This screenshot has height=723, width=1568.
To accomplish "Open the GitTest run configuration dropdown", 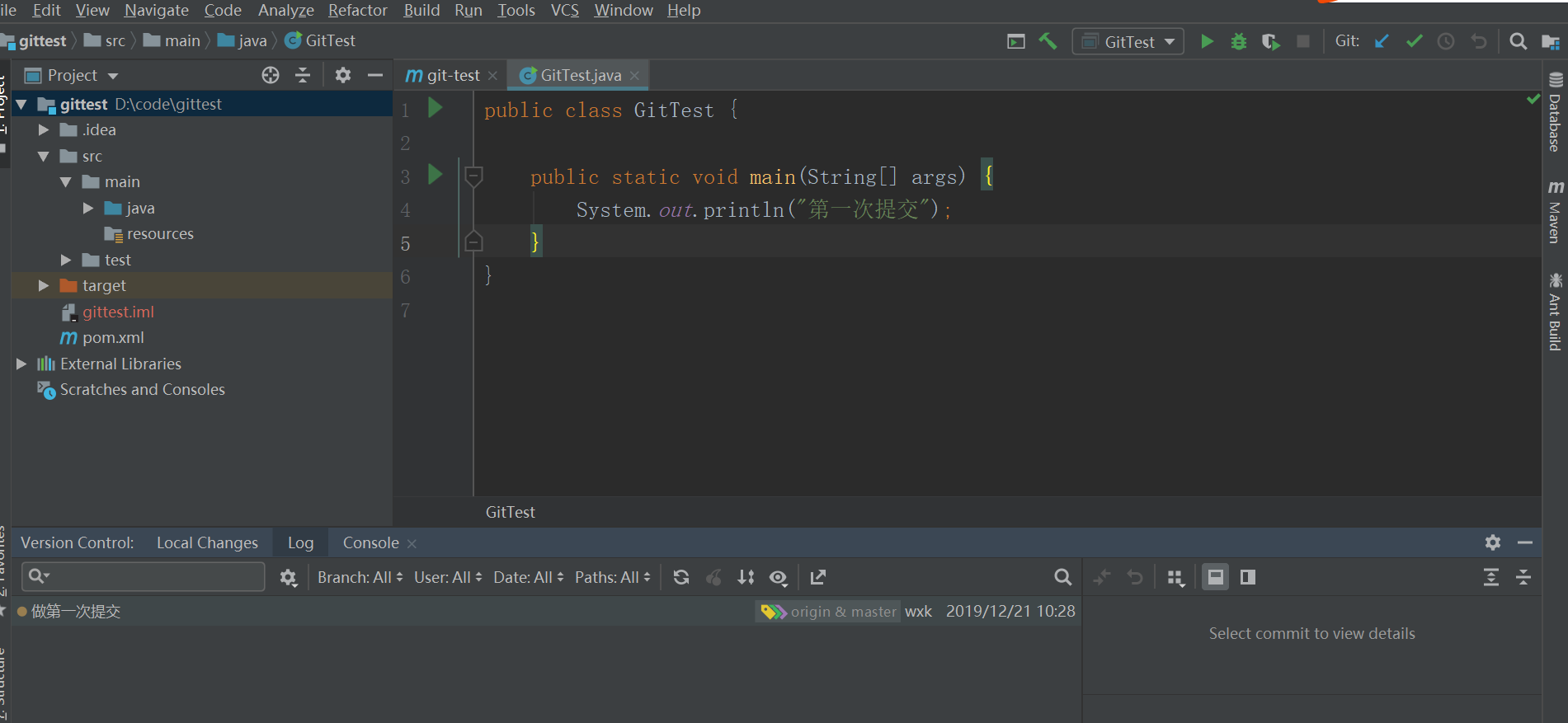I will tap(1128, 41).
